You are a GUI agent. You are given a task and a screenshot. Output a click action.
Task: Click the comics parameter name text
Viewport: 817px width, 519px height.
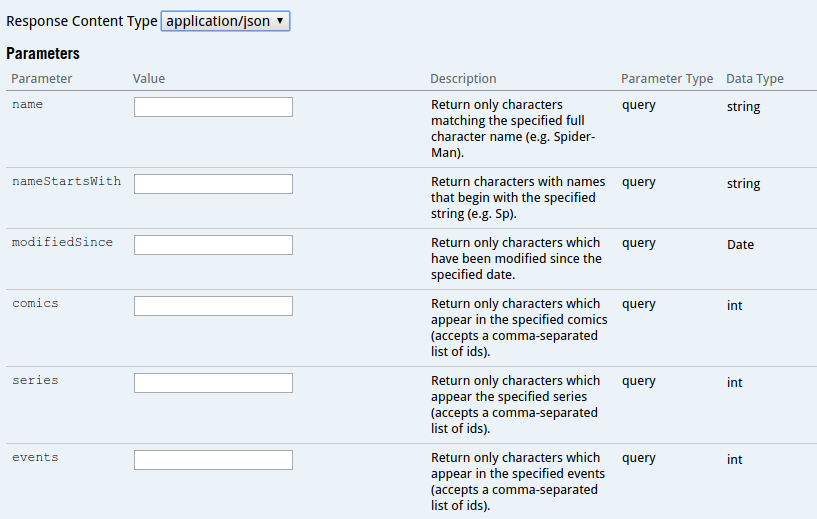tap(35, 303)
